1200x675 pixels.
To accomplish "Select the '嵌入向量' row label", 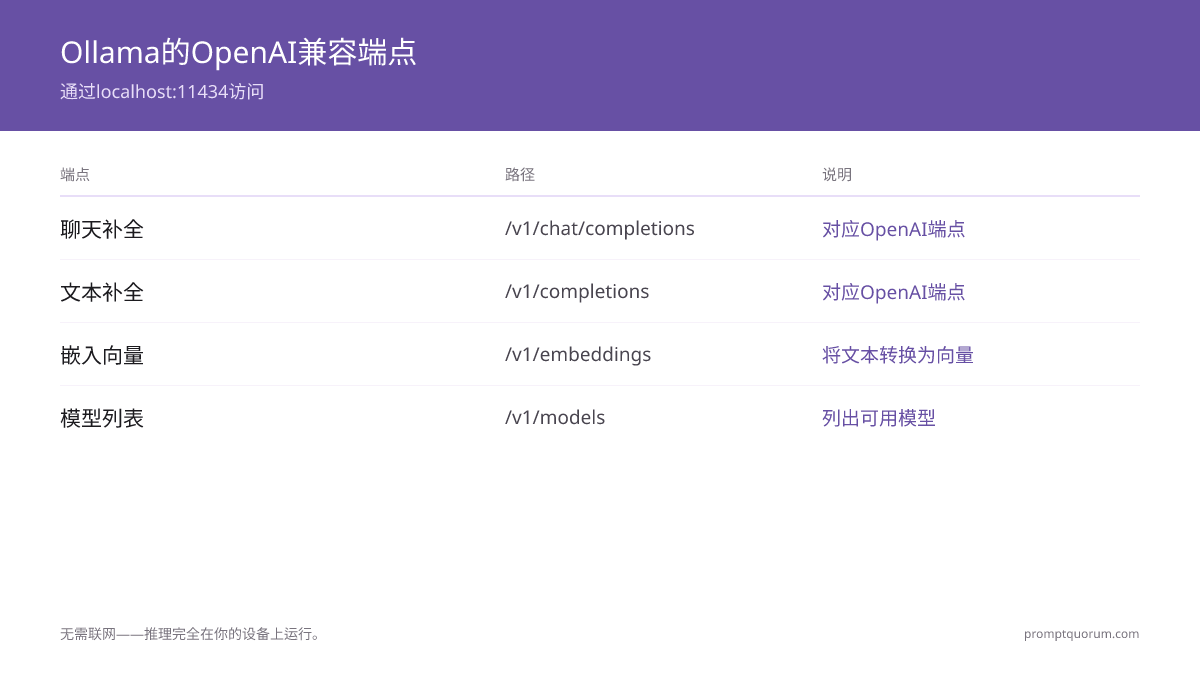I will click(x=102, y=355).
